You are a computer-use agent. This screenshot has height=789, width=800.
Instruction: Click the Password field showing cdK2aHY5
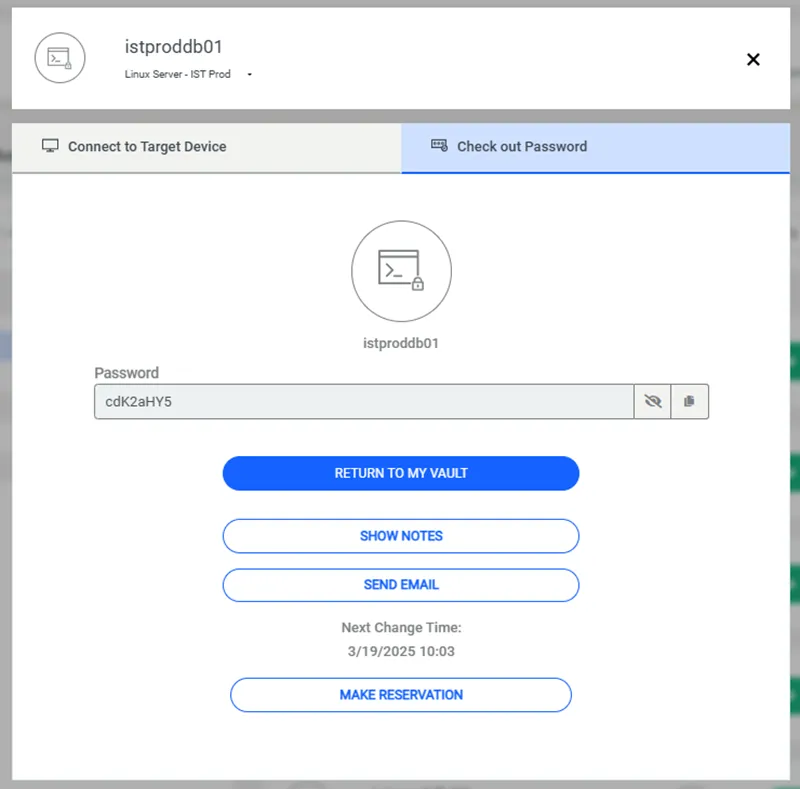(x=364, y=402)
